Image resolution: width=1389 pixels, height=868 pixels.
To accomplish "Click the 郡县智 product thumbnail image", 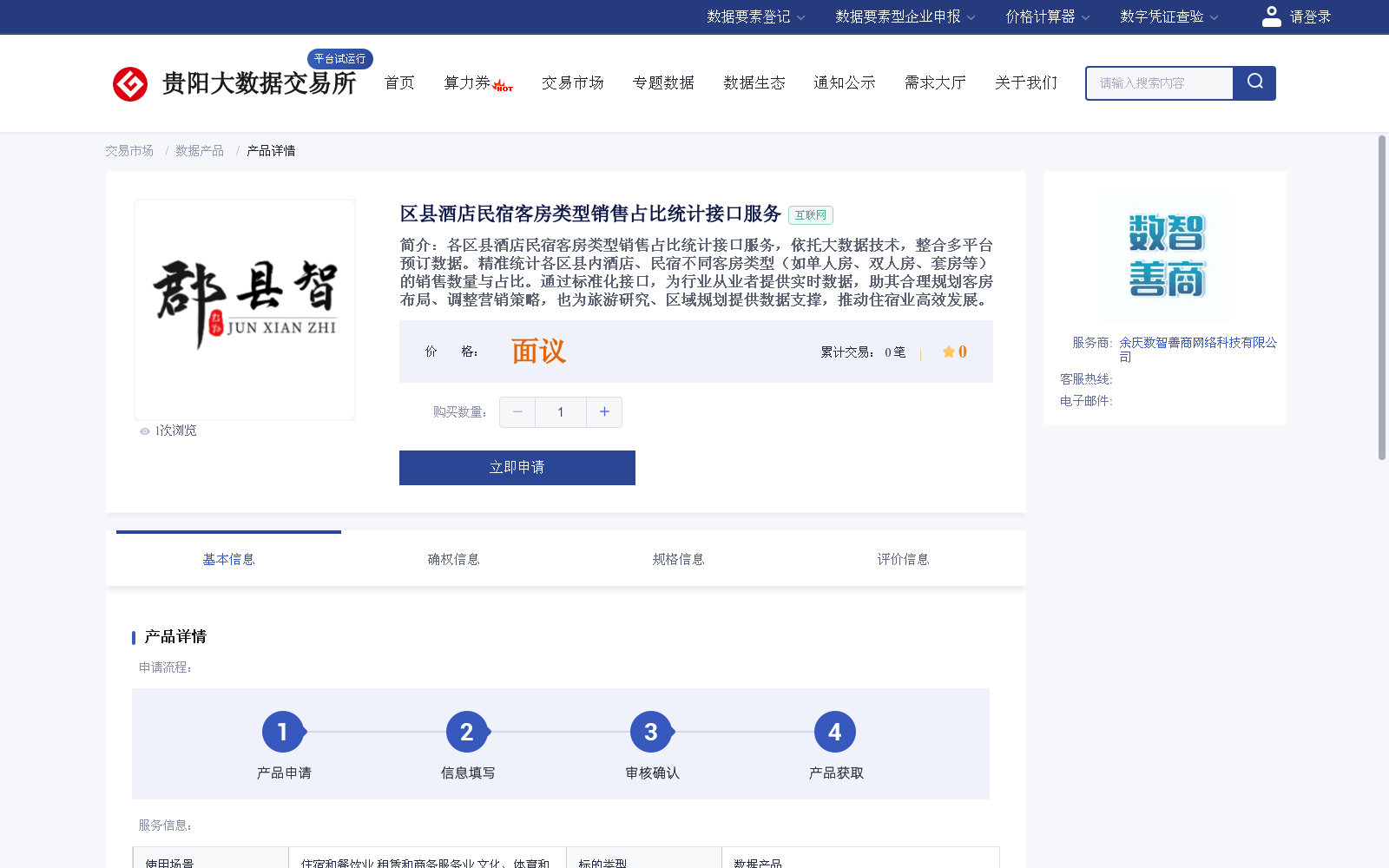I will pos(244,309).
